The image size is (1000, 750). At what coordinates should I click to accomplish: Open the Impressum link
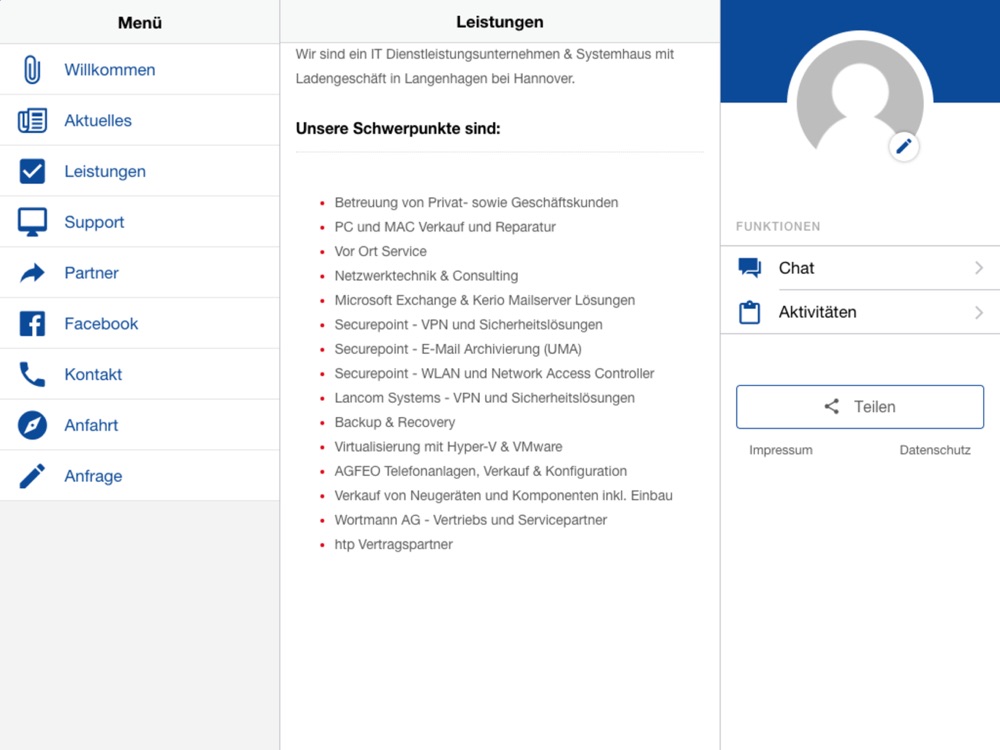pyautogui.click(x=781, y=450)
